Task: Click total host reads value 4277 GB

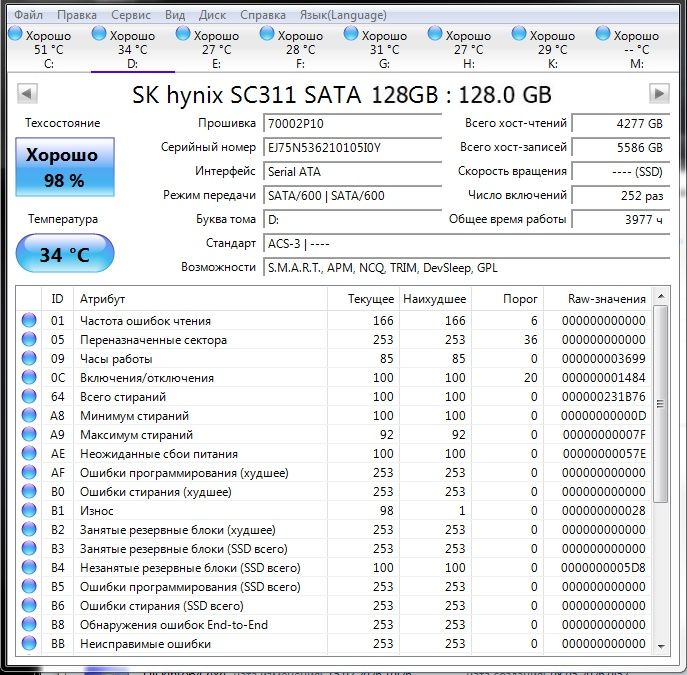Action: (x=621, y=123)
